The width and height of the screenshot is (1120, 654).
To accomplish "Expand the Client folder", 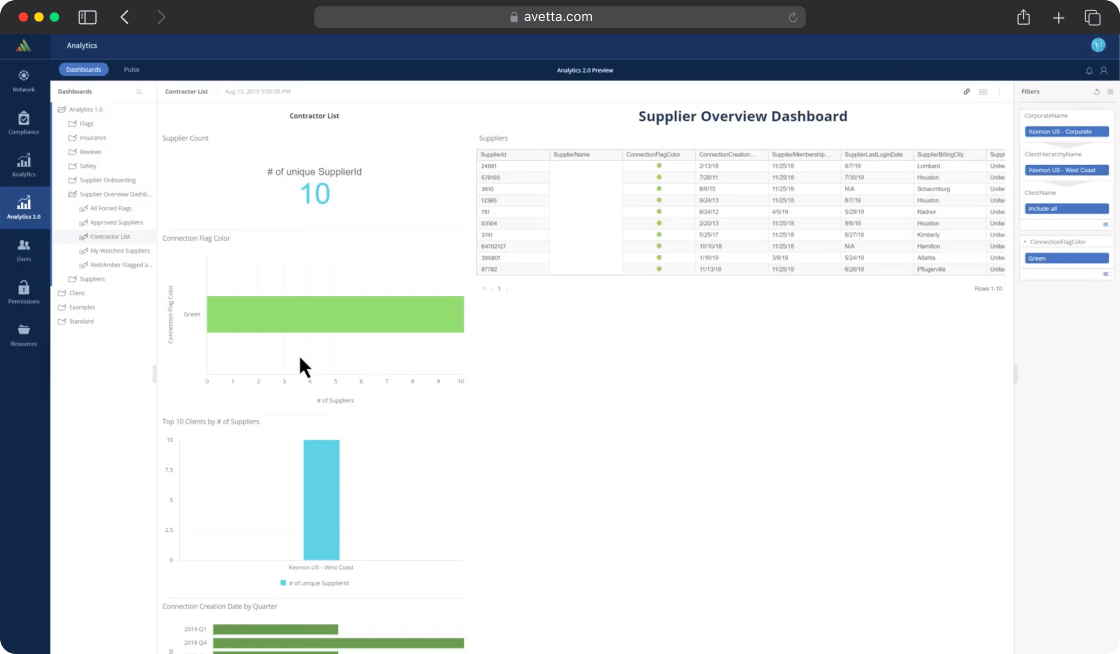I will tap(61, 293).
